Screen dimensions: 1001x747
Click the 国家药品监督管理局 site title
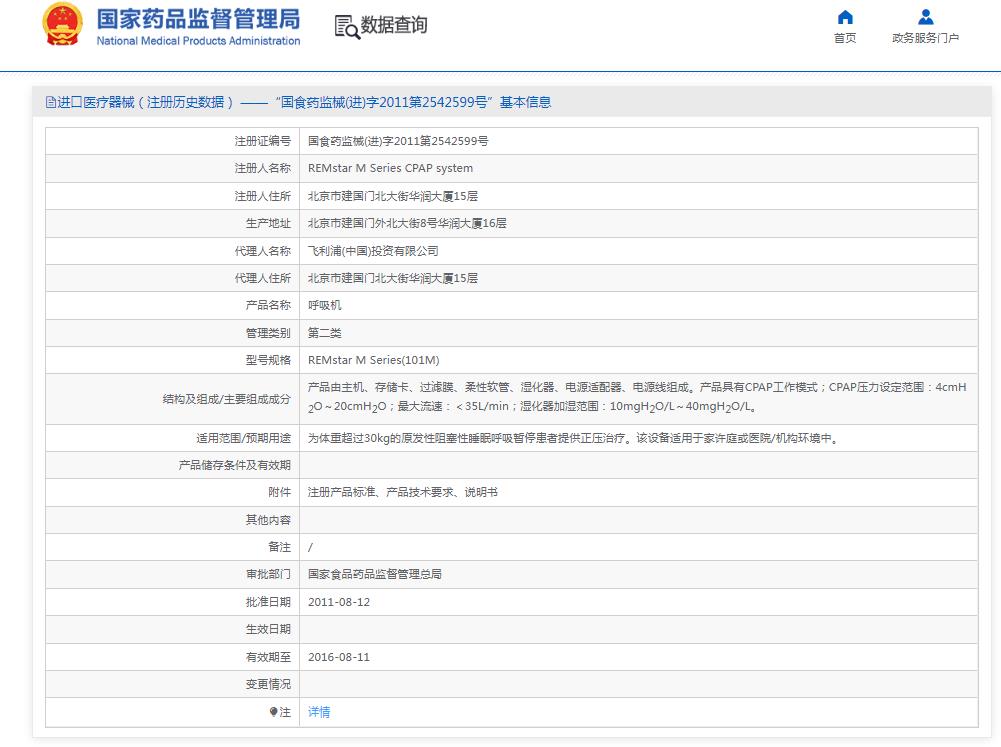coord(198,18)
